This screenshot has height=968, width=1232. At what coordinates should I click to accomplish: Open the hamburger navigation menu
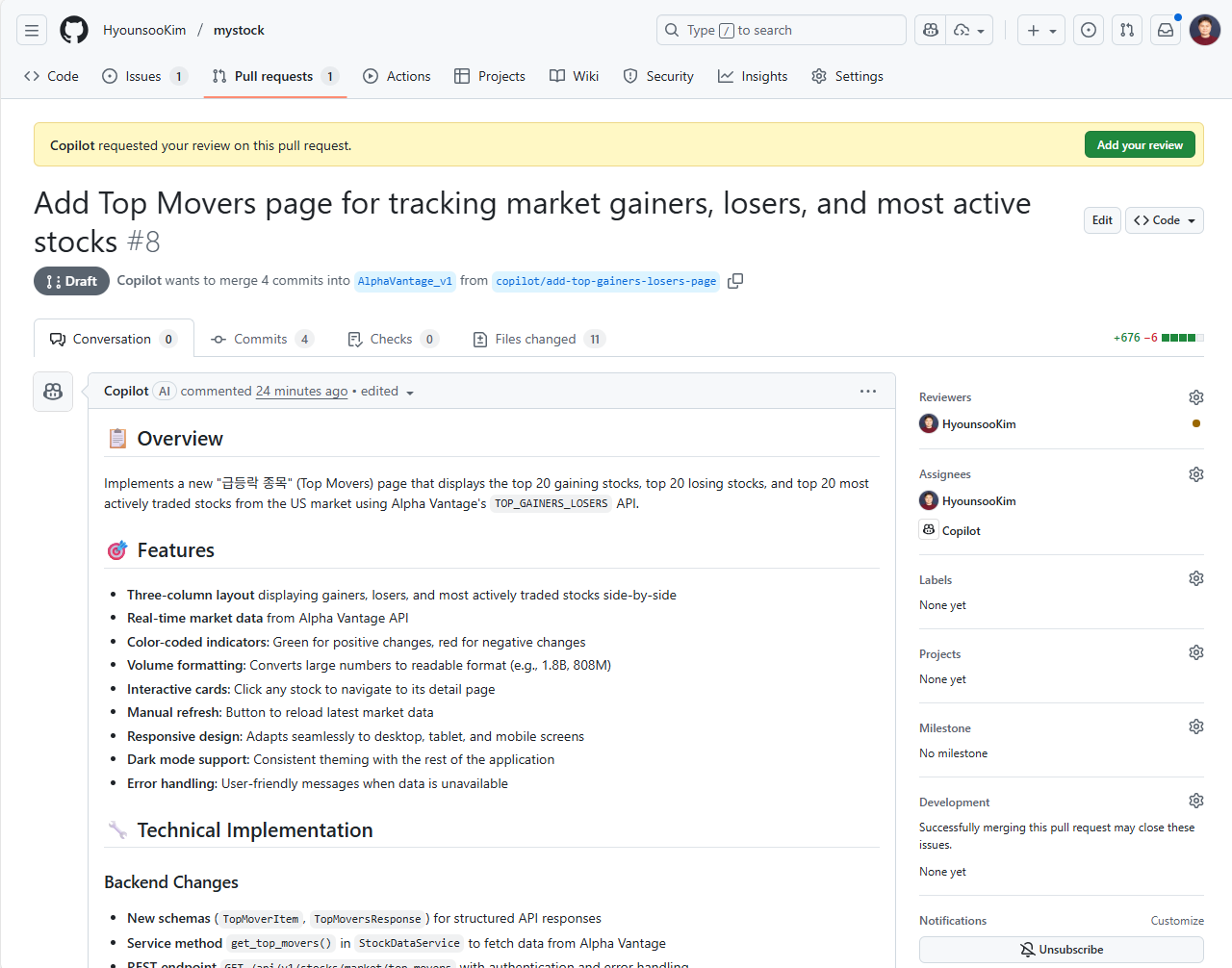[x=32, y=30]
